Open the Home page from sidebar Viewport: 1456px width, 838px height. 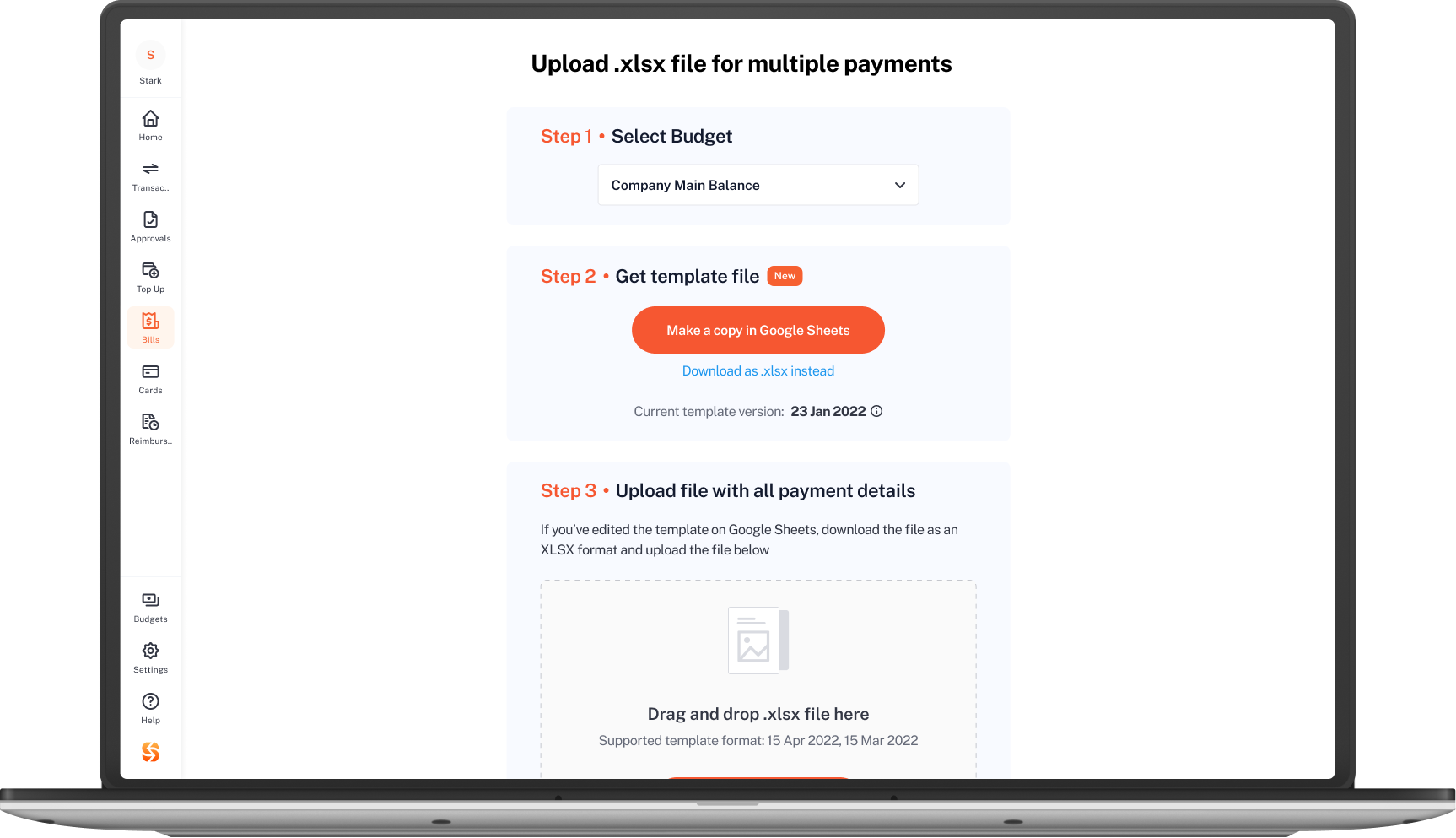pyautogui.click(x=150, y=125)
